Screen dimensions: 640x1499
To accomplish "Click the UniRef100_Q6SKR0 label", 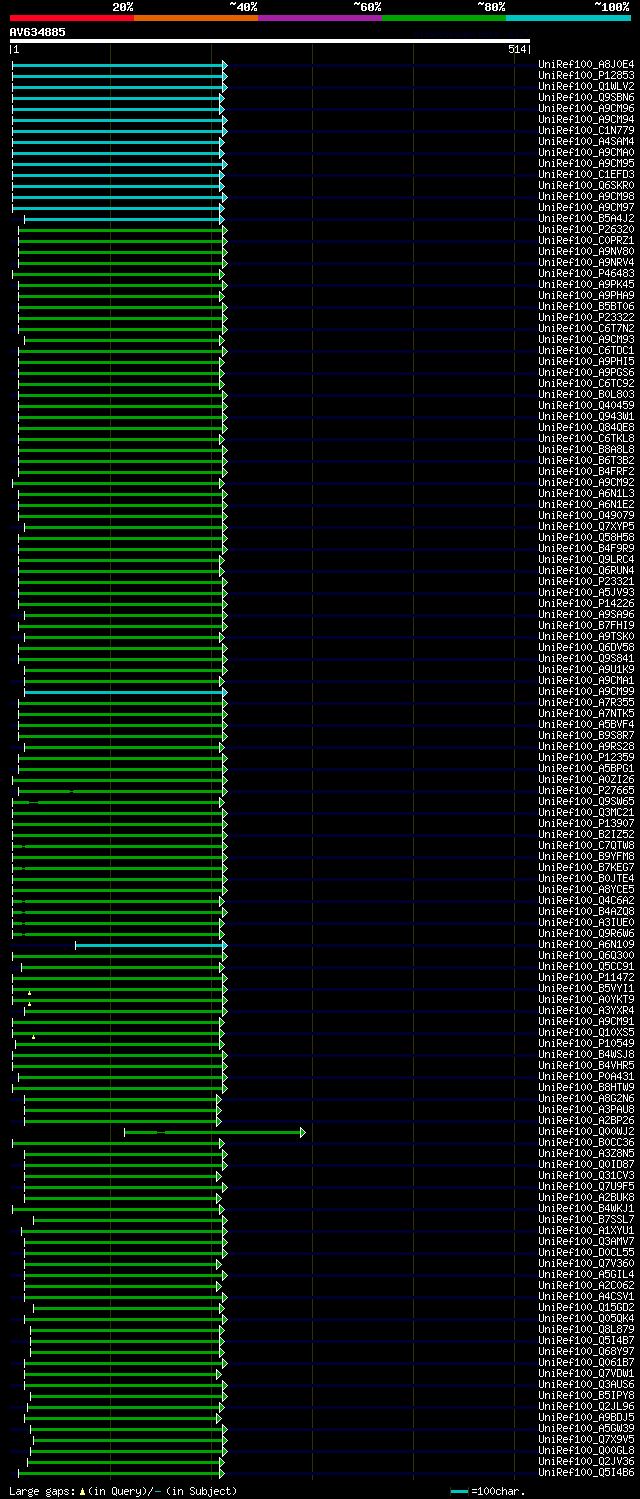I will (x=586, y=185).
